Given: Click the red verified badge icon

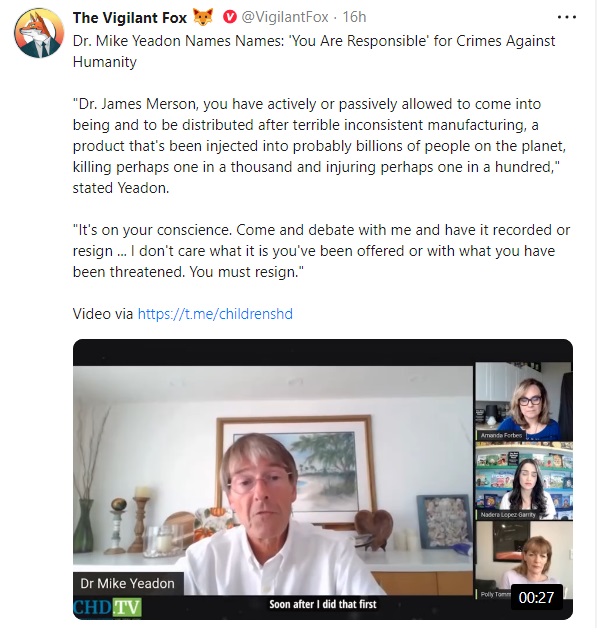Looking at the screenshot, I should 230,17.
